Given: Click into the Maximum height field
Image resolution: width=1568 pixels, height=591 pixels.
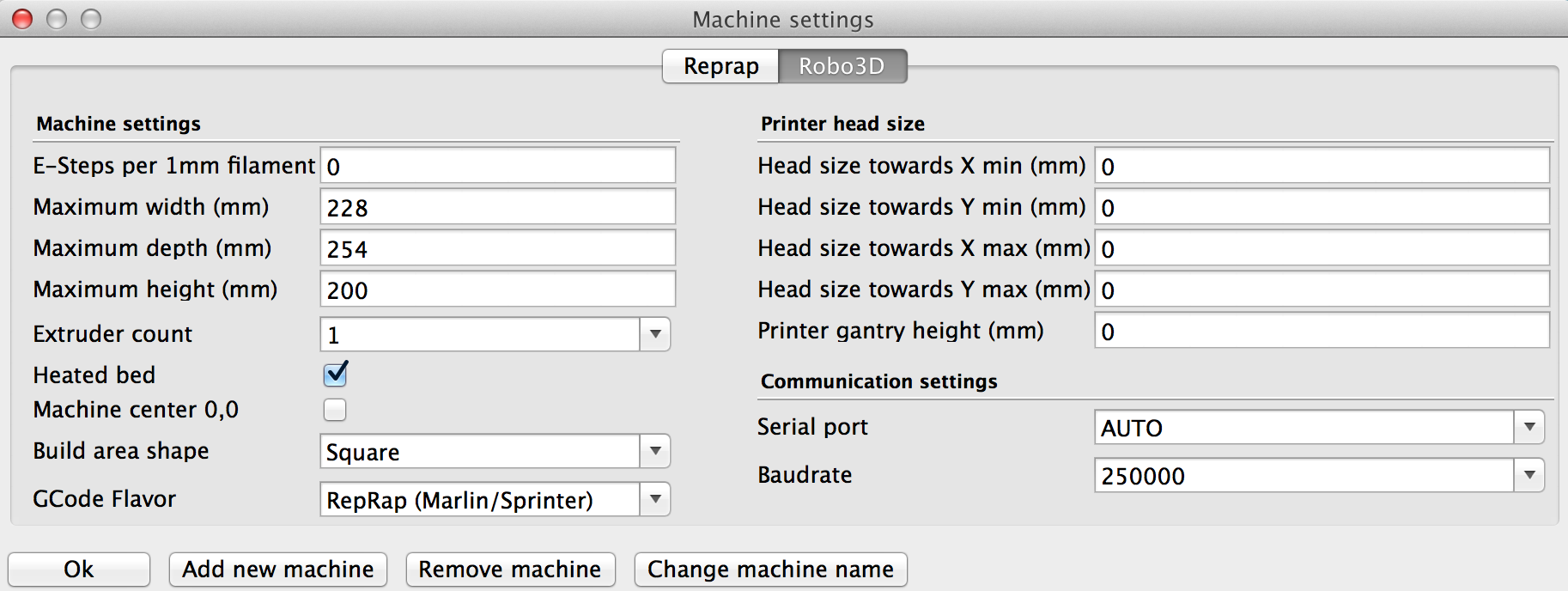Looking at the screenshot, I should point(498,289).
